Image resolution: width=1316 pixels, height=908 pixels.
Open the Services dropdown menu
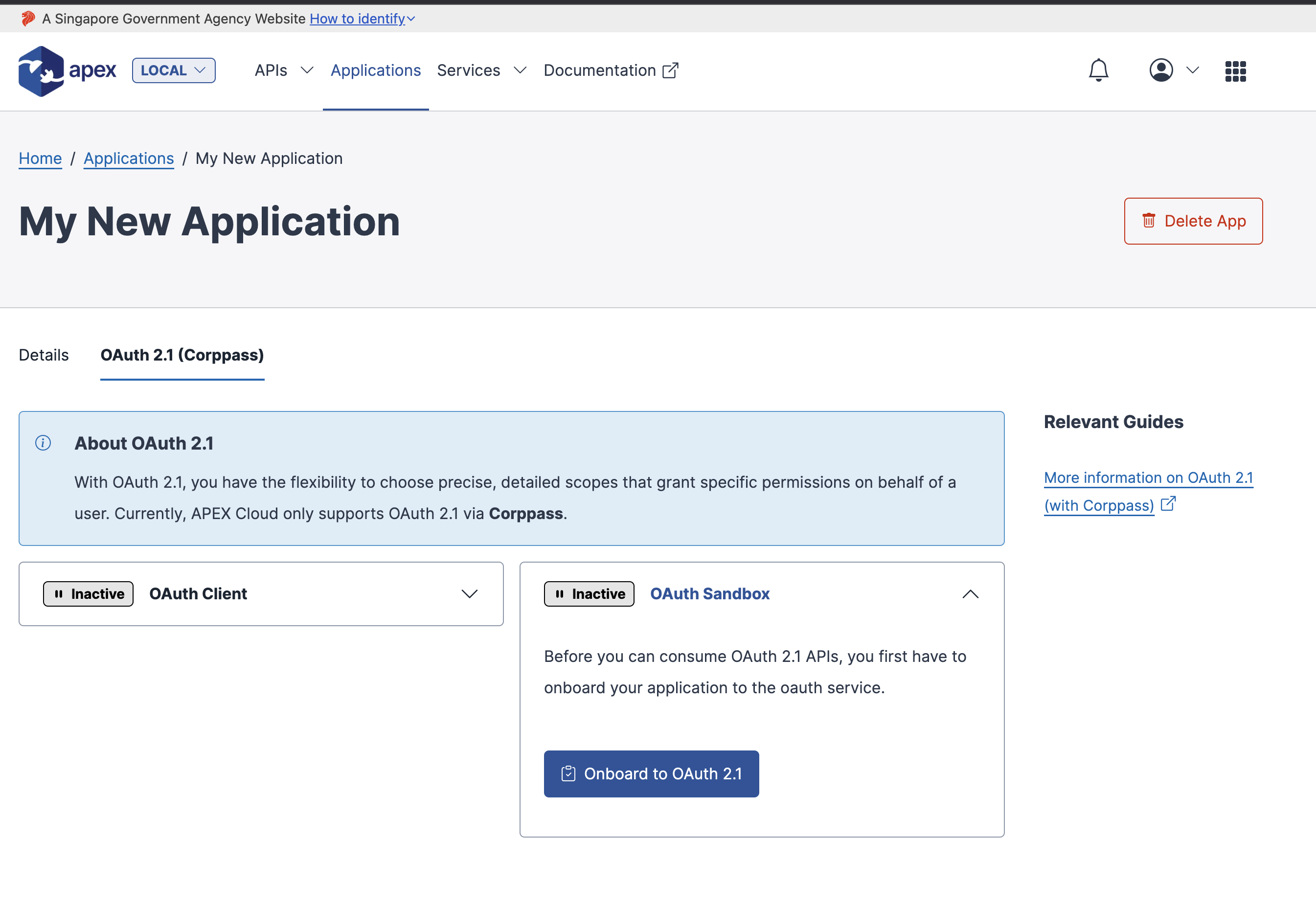tap(481, 70)
